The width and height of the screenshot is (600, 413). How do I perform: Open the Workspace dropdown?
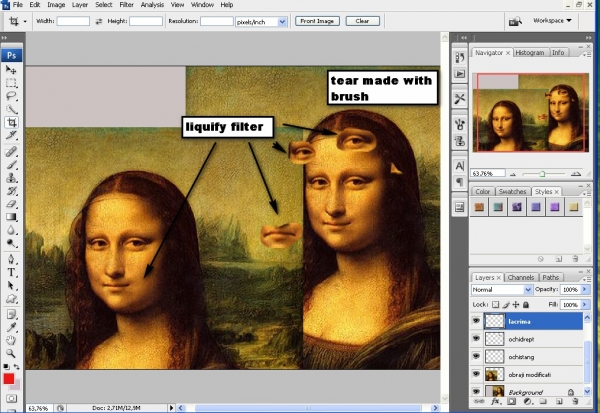[x=552, y=21]
